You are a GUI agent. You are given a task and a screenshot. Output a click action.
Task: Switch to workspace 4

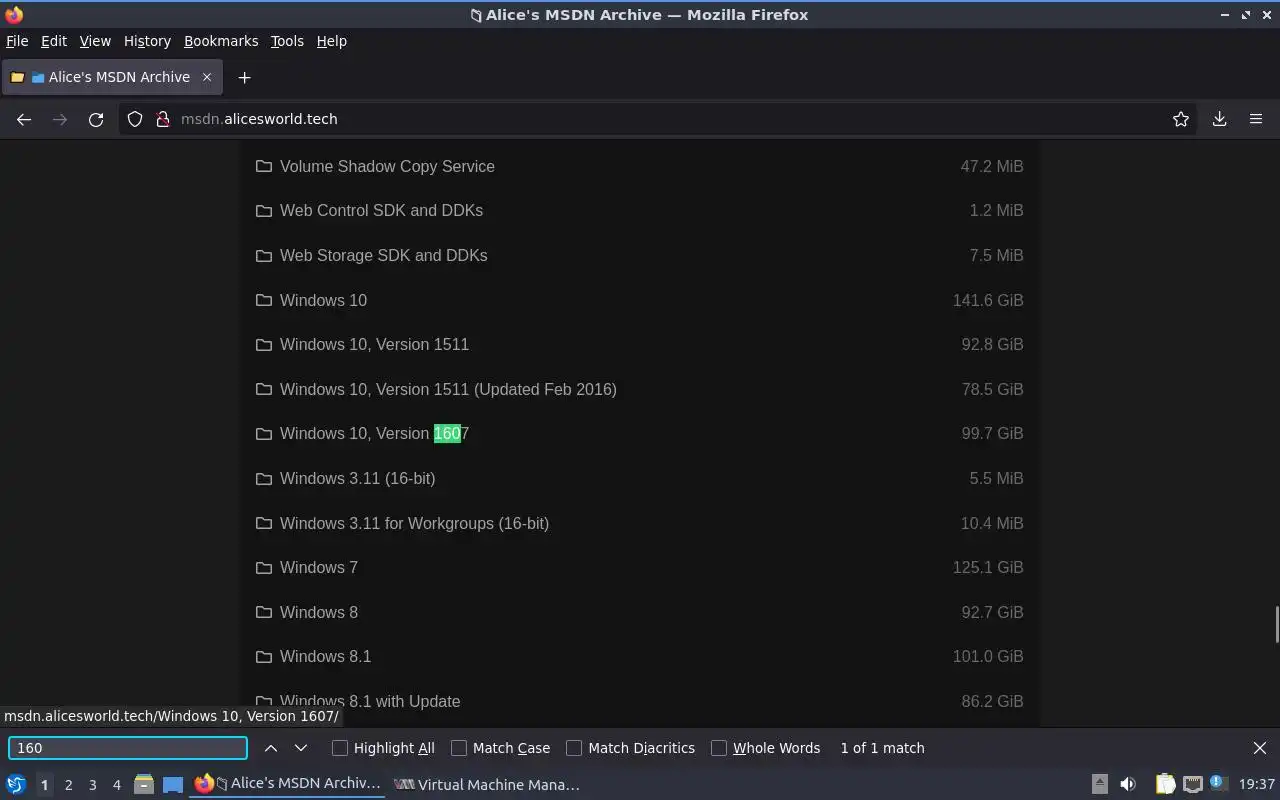(117, 785)
